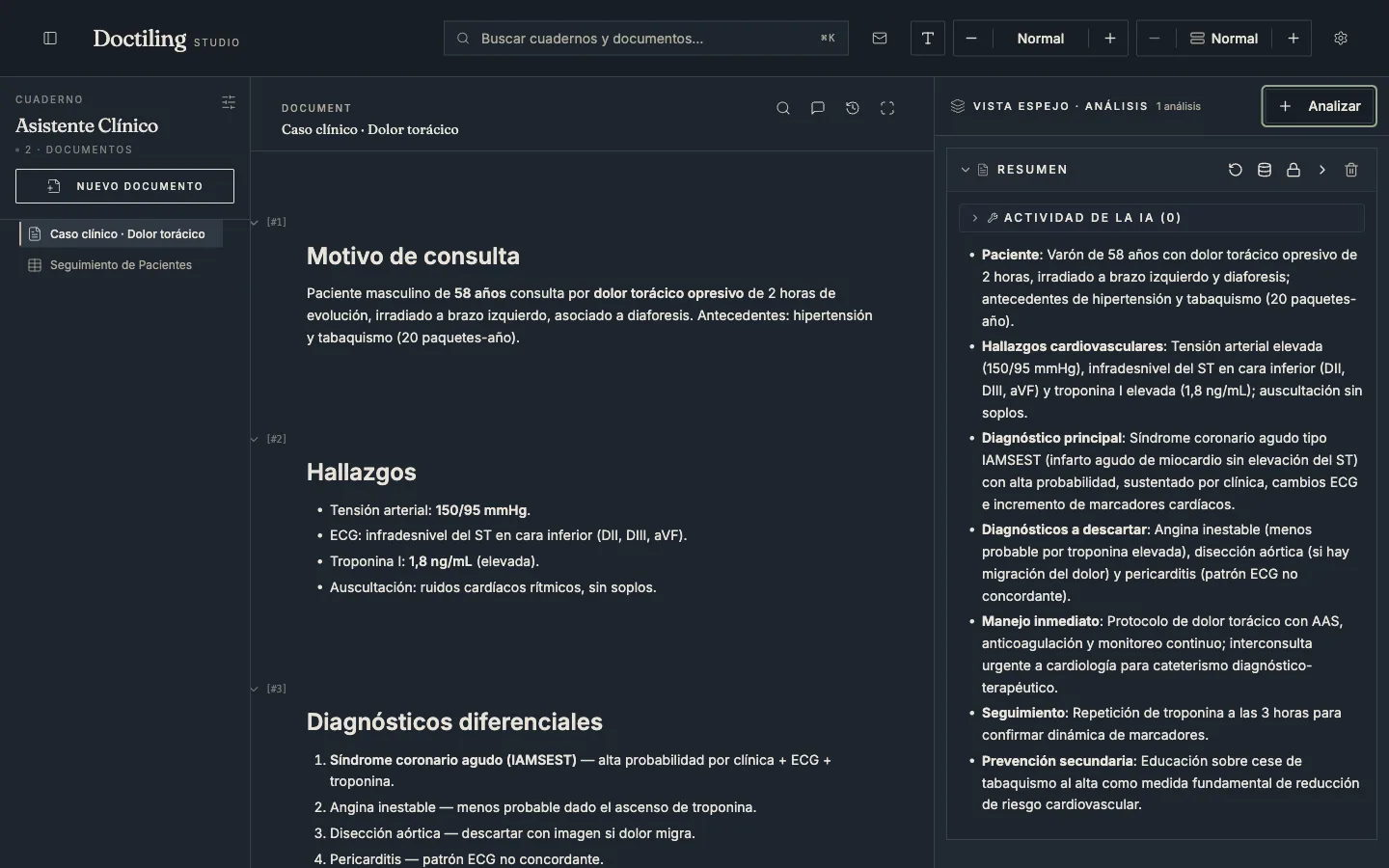Increase font size with plus stepper

[x=1110, y=39]
